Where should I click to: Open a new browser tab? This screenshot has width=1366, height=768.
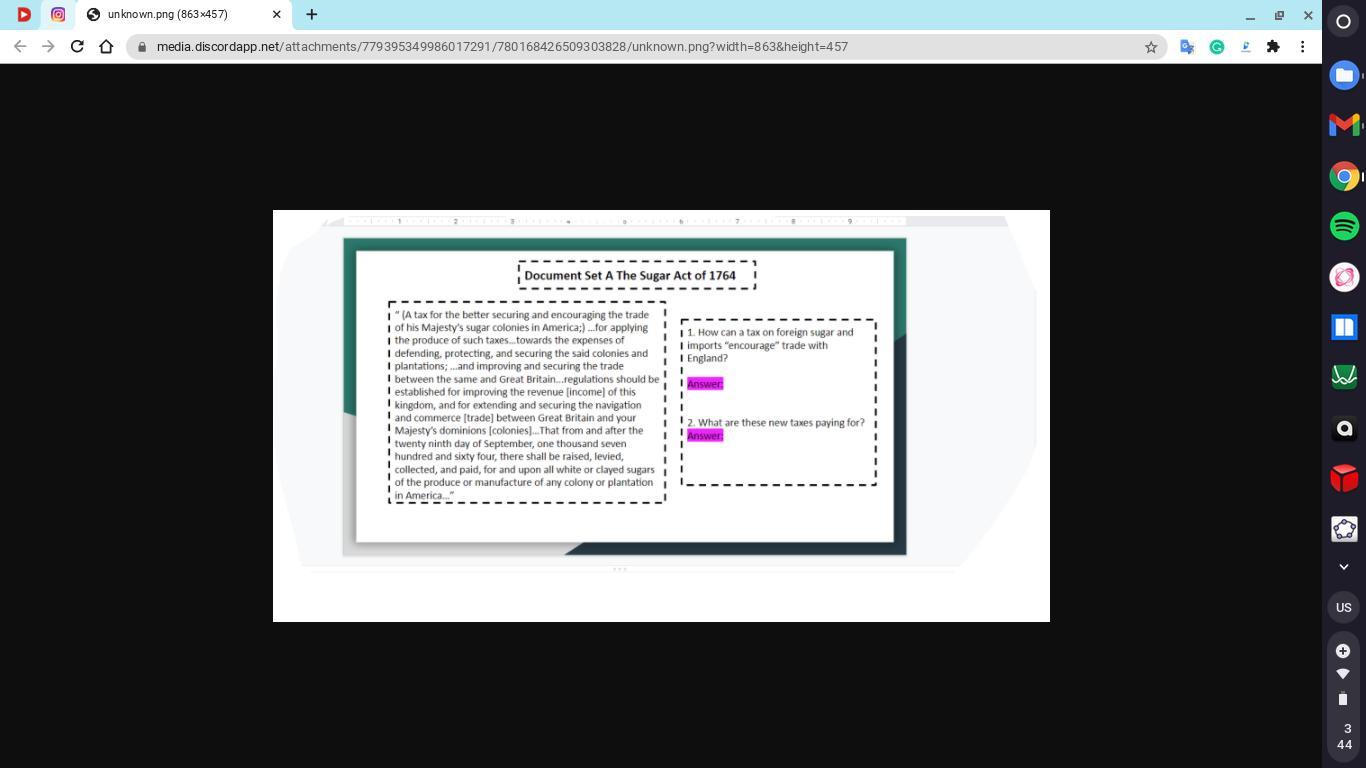(x=311, y=14)
